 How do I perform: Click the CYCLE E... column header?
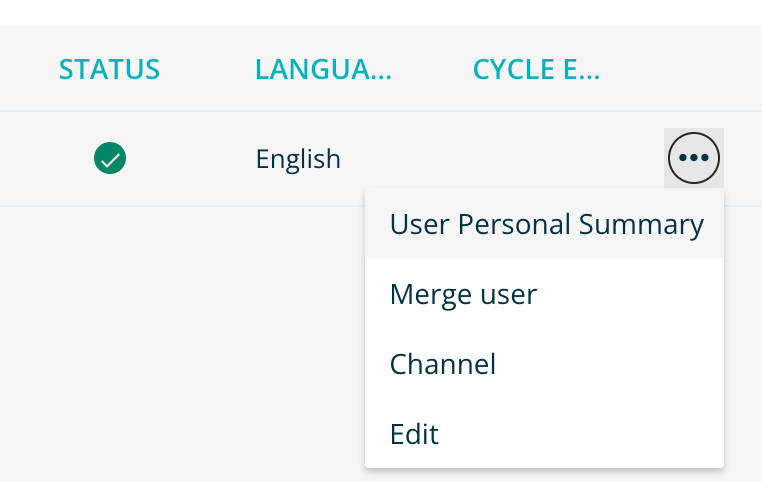pyautogui.click(x=536, y=70)
